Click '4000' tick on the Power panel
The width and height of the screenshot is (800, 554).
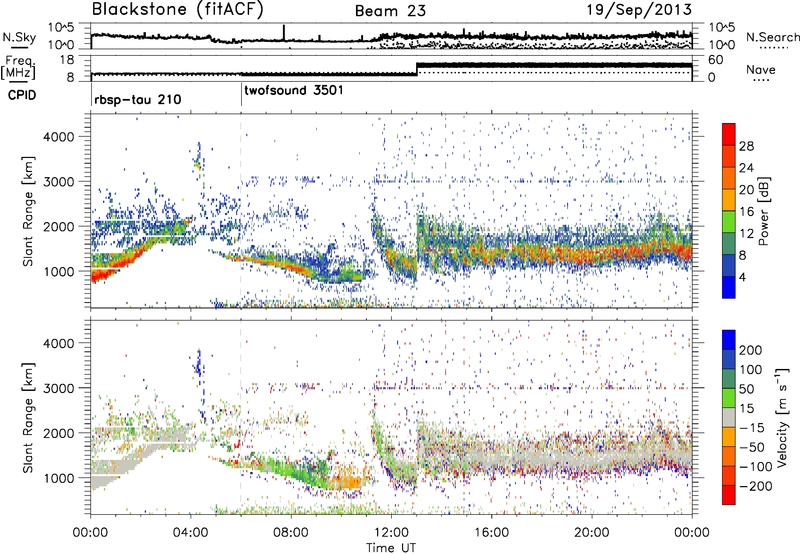click(58, 137)
